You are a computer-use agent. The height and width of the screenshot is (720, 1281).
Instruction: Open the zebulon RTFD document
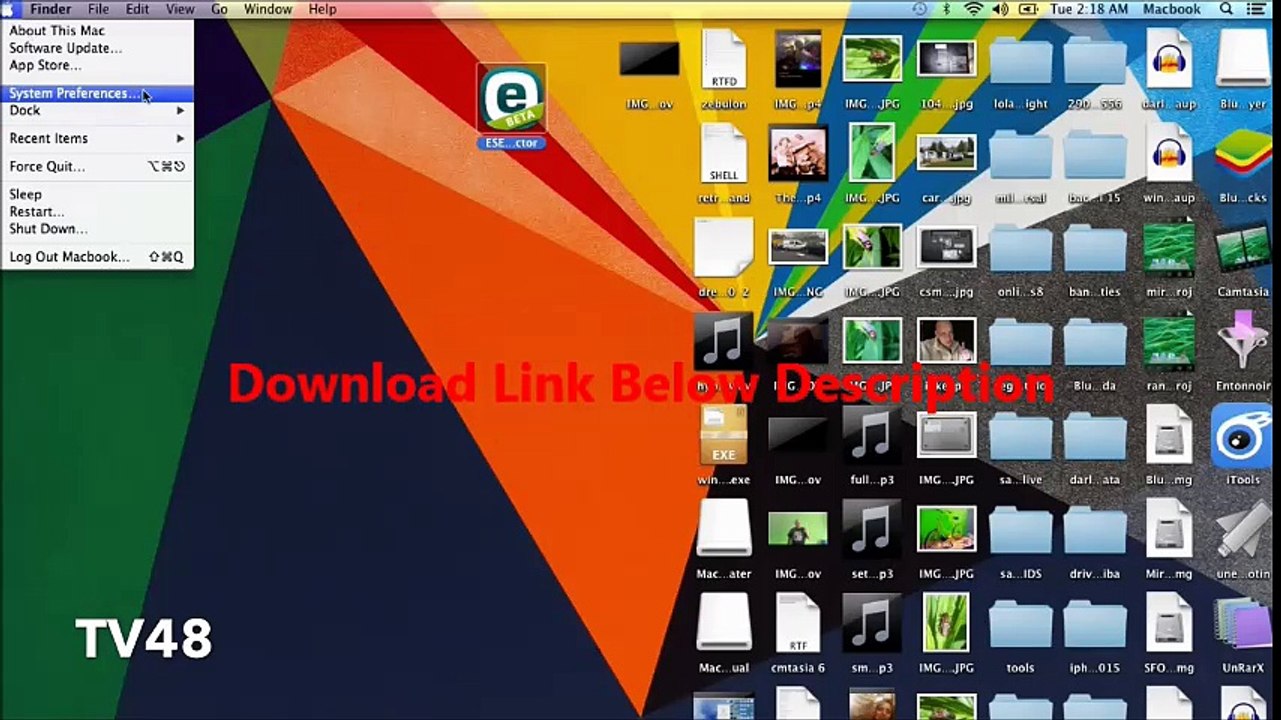point(723,60)
